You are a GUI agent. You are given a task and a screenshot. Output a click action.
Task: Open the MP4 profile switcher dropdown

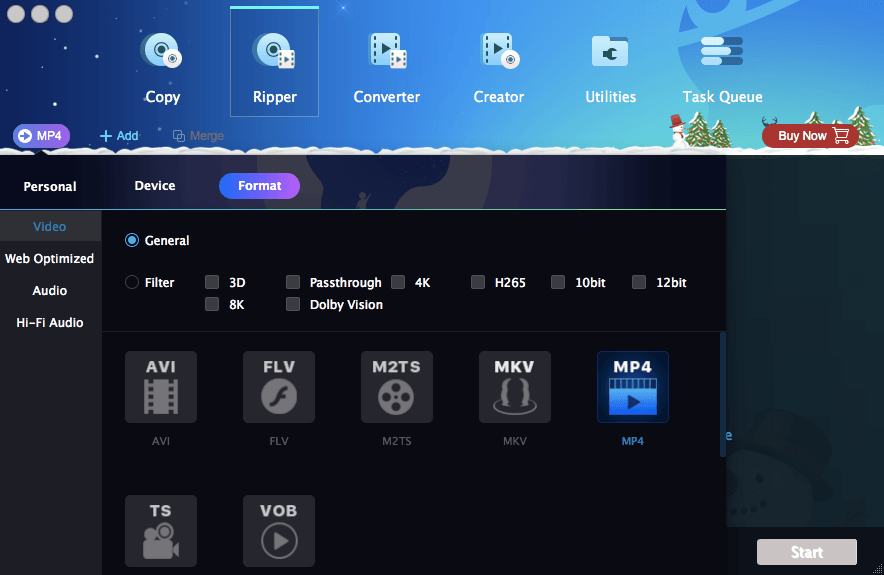point(42,136)
